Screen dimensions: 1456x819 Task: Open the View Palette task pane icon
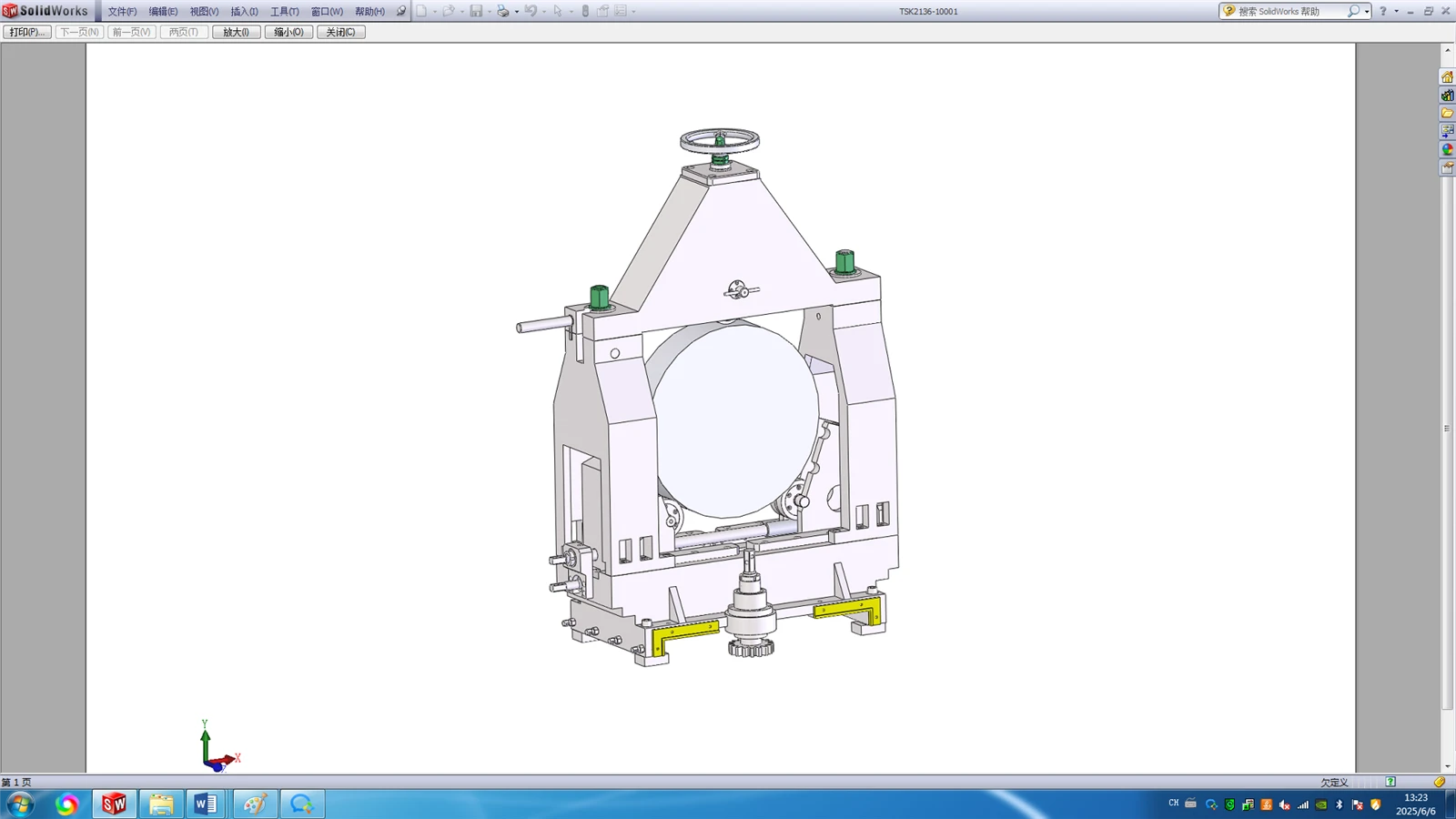click(x=1447, y=131)
